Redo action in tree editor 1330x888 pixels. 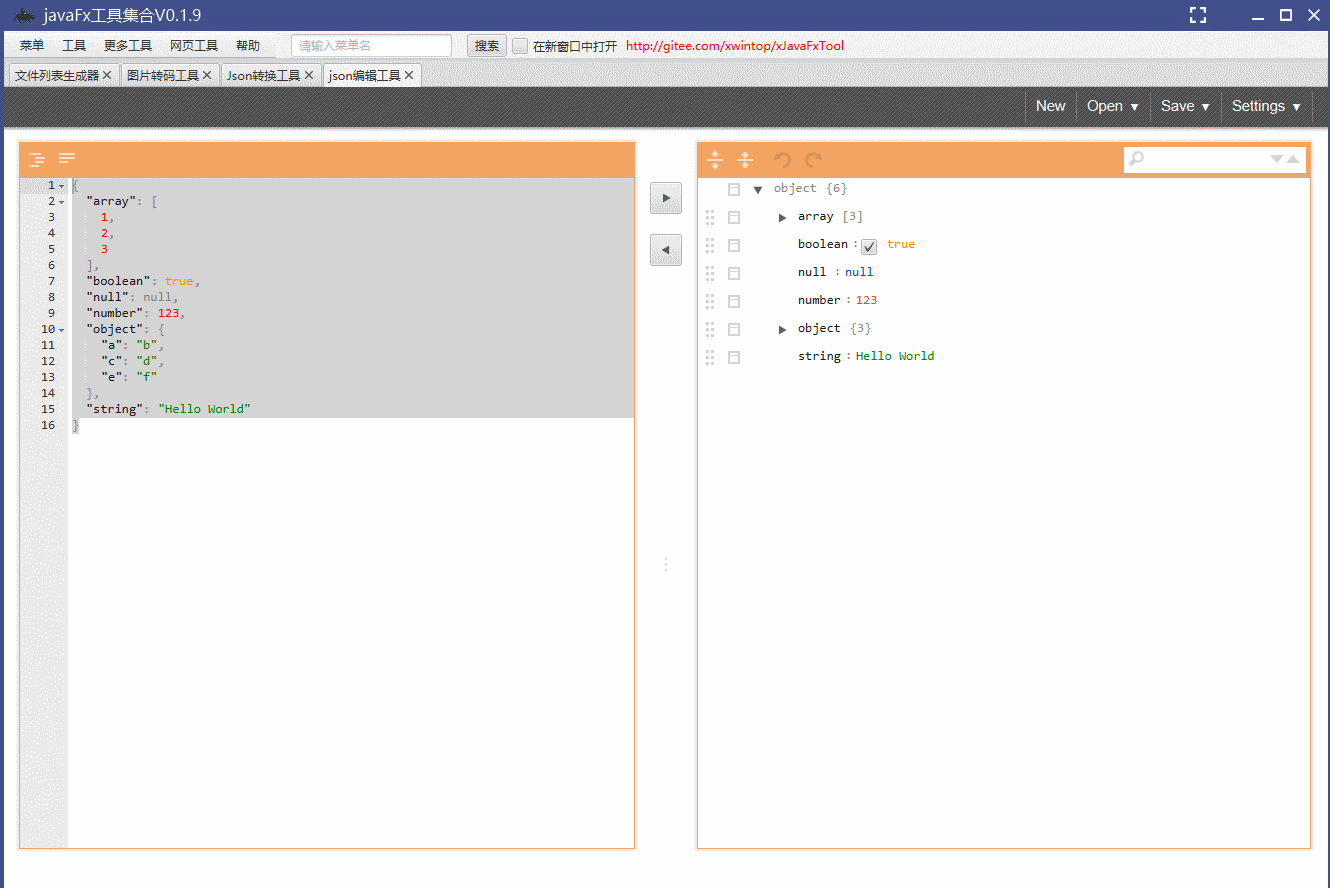pos(813,159)
